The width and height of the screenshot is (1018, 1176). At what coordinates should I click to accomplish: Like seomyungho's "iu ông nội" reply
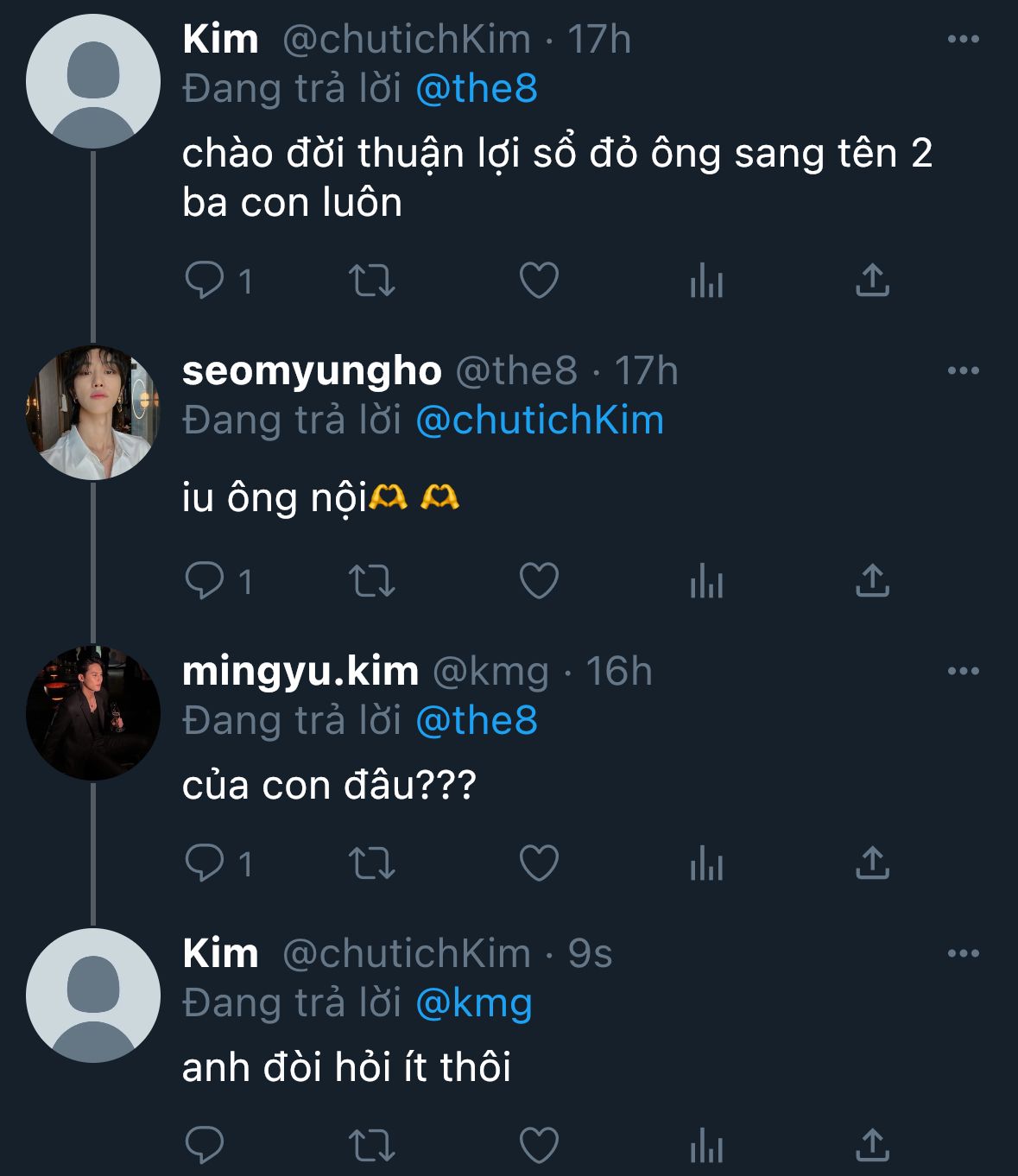pyautogui.click(x=539, y=580)
